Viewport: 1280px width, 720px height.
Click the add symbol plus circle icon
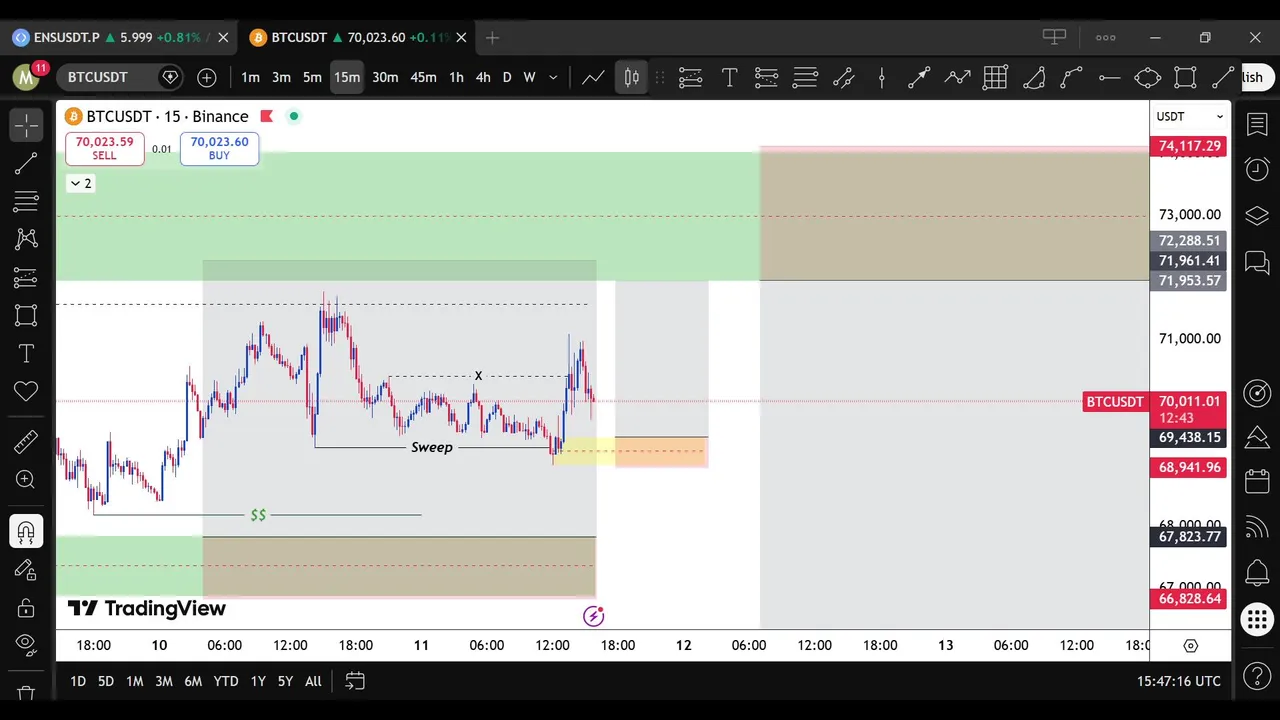click(x=206, y=77)
